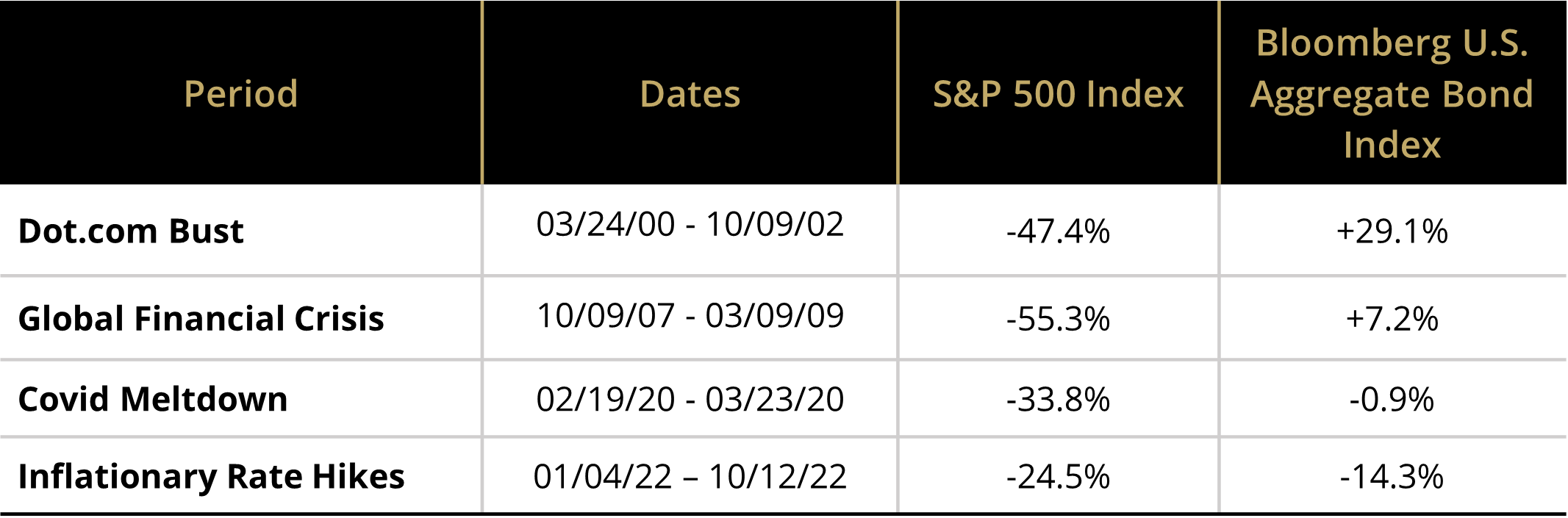Click the Dates column header
Screen dimensions: 1568x518
[x=690, y=94]
